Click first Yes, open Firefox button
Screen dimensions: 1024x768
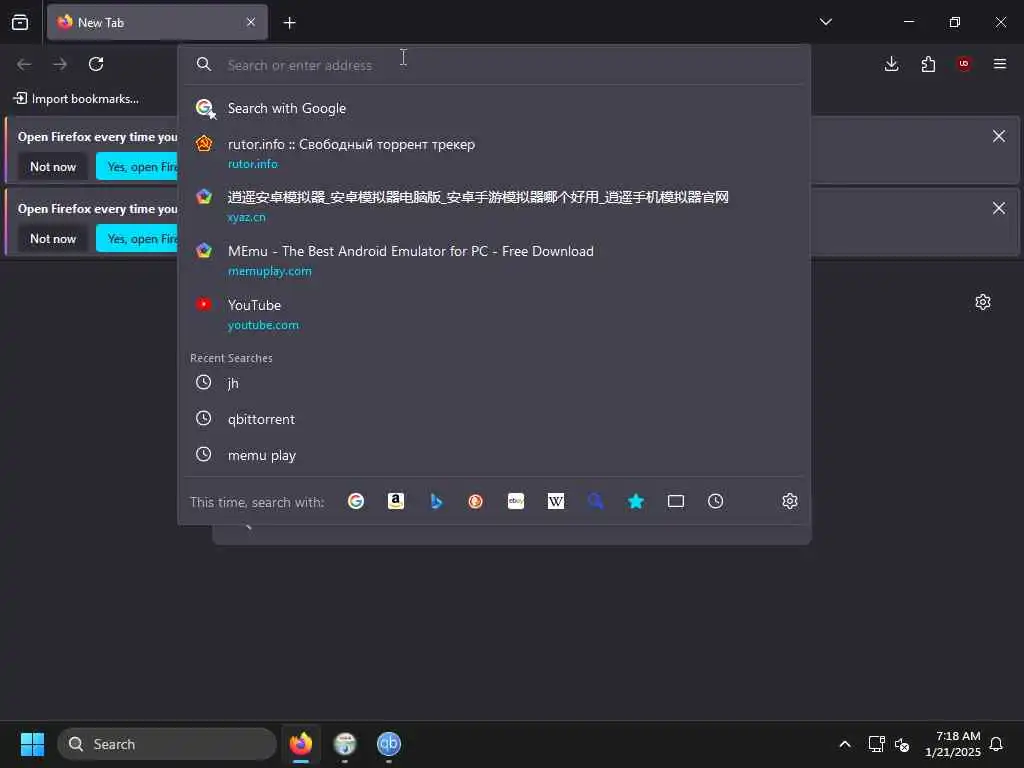(x=137, y=167)
